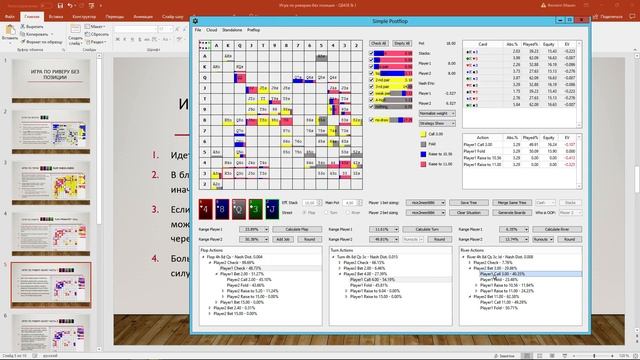Viewport: 640px width, 360px height.
Task: Click the Cut scissors icon in the PowerPoint ribbon
Action: (x=23, y=27)
